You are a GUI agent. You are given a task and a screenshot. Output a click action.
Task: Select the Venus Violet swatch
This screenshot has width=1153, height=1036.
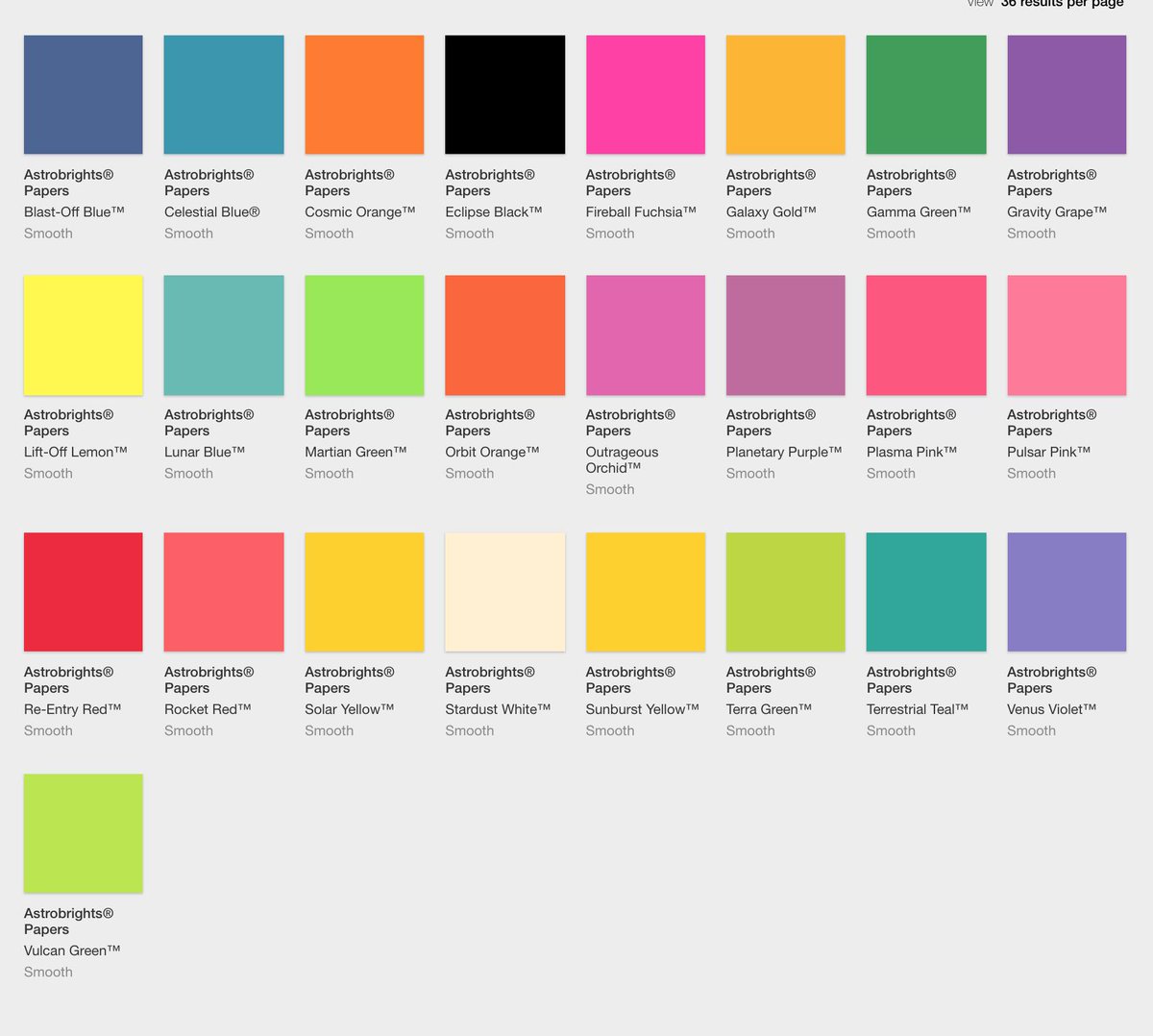[1067, 593]
